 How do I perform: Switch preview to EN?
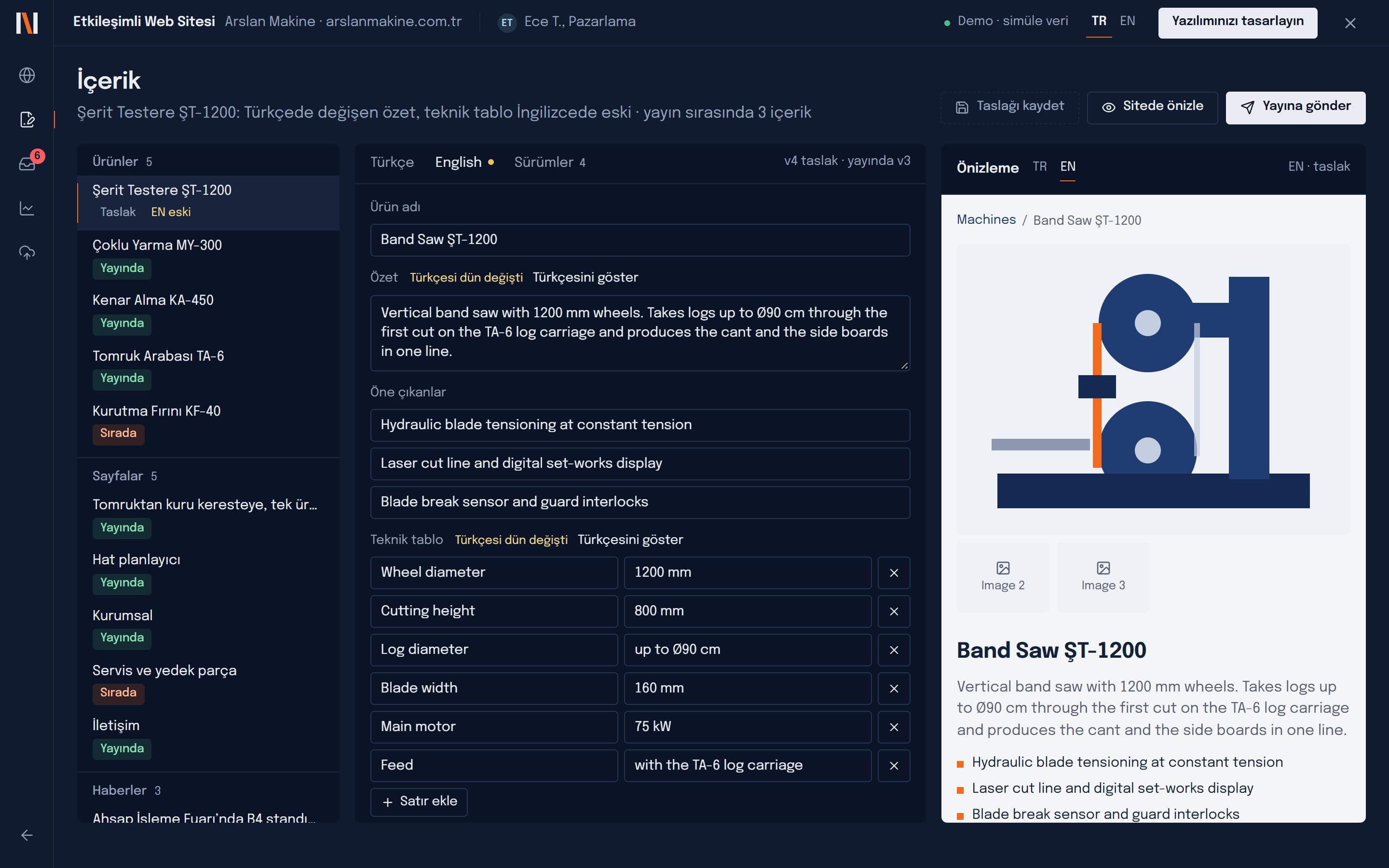tap(1068, 166)
